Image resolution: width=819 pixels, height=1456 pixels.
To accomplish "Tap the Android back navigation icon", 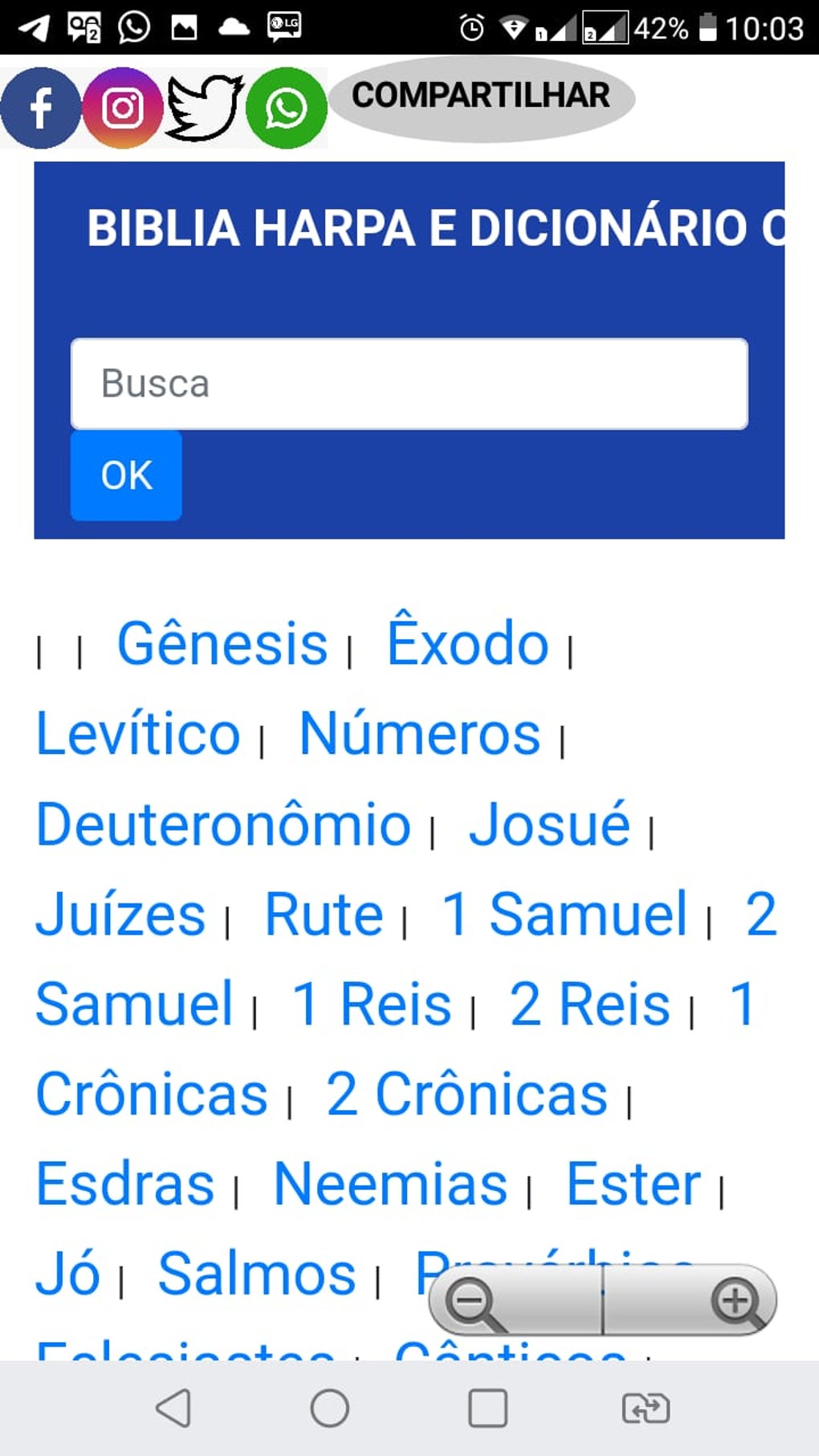I will coord(173,1408).
